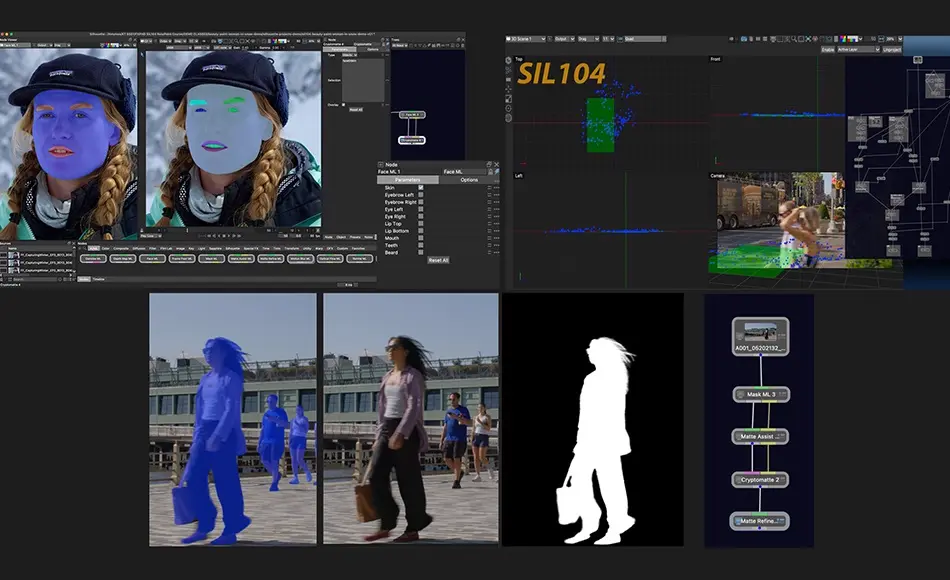Click the Presets tab below upper Node panel

point(354,237)
